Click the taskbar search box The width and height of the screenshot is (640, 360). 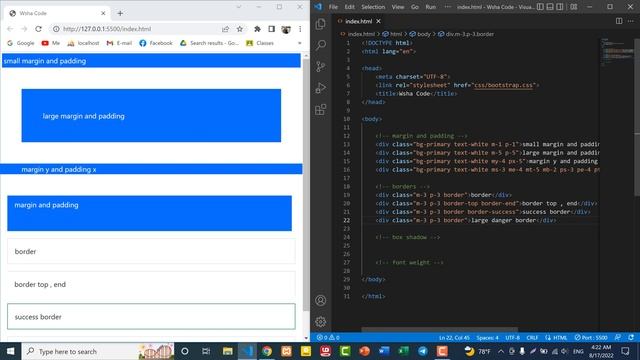tap(98, 351)
